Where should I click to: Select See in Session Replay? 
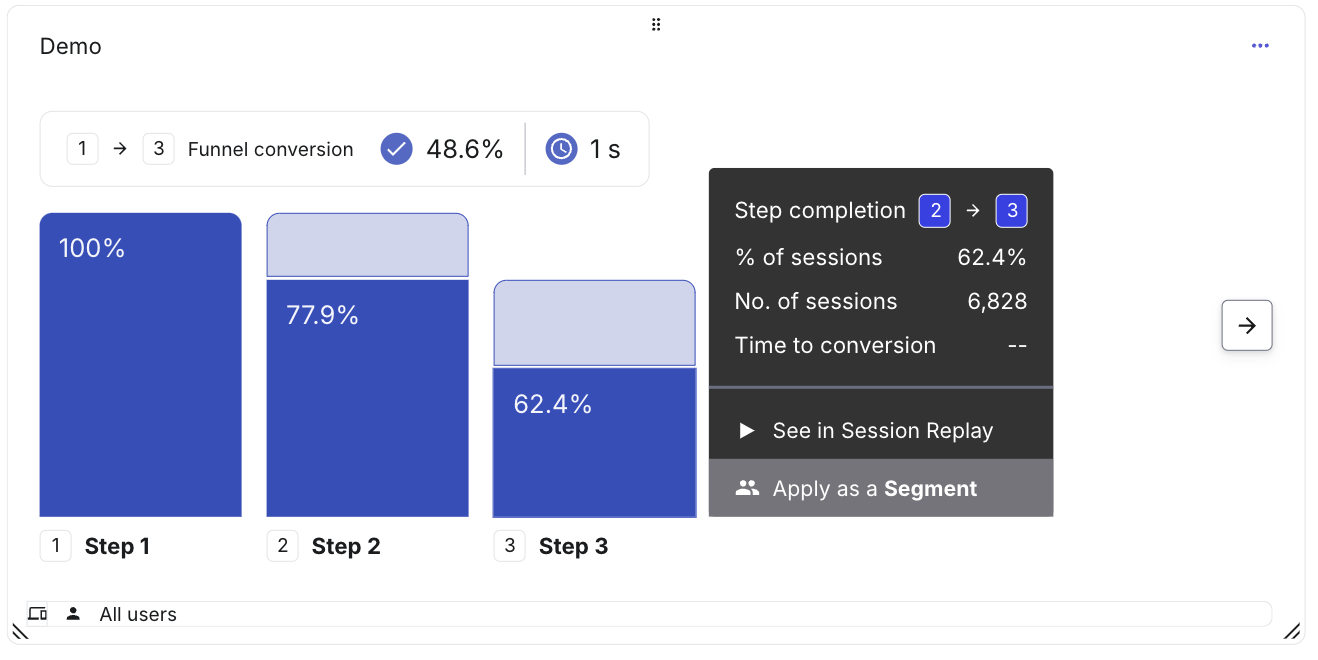click(881, 431)
